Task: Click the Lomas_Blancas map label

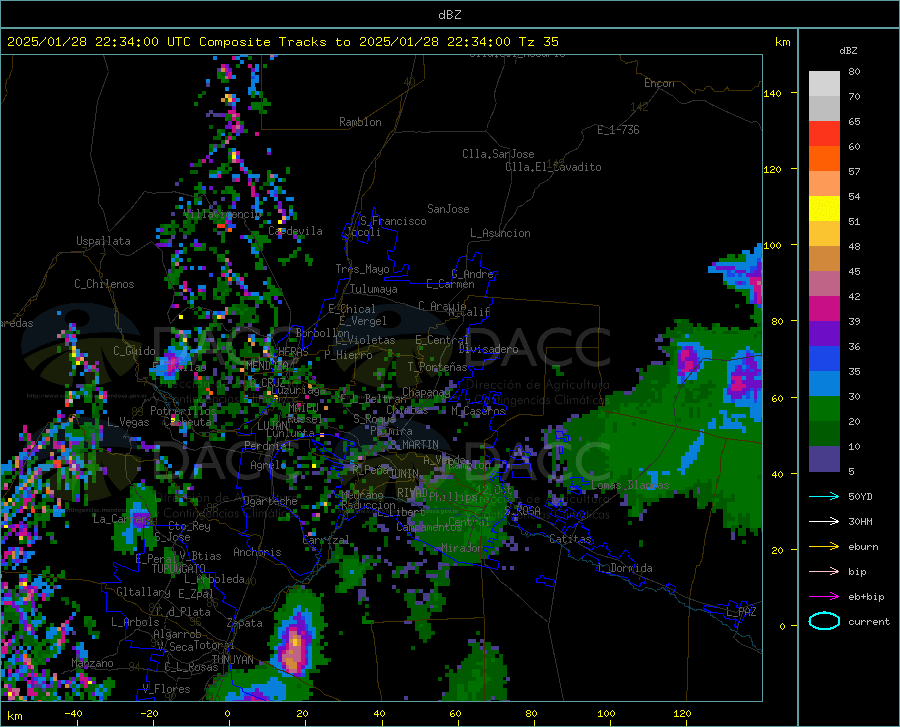Action: pos(630,485)
